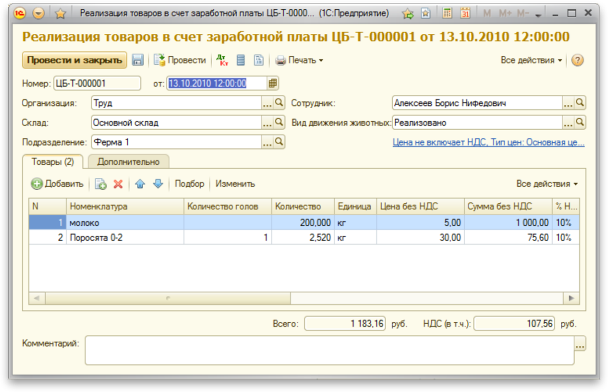The width and height of the screenshot is (608, 392).
Task: Delete row with red X icon
Action: [118, 184]
